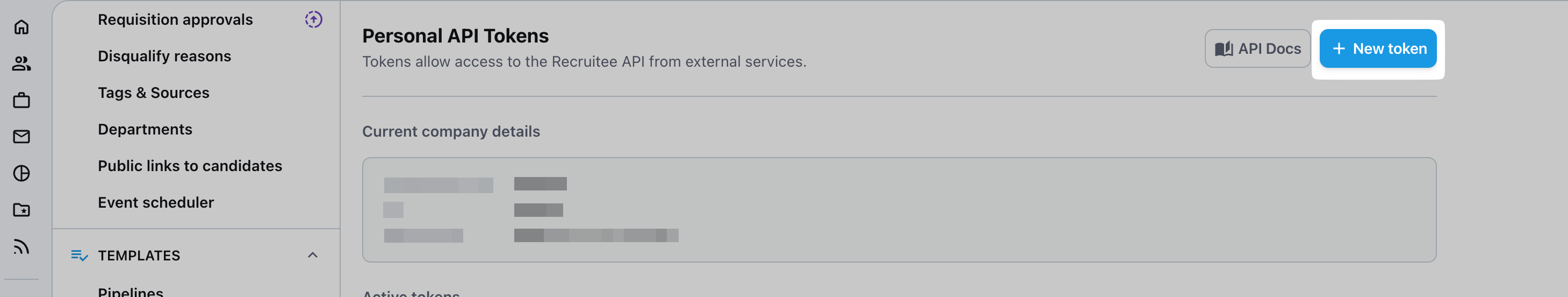Open Public links to candidates
Viewport: 1568px width, 297px height.
[x=190, y=166]
